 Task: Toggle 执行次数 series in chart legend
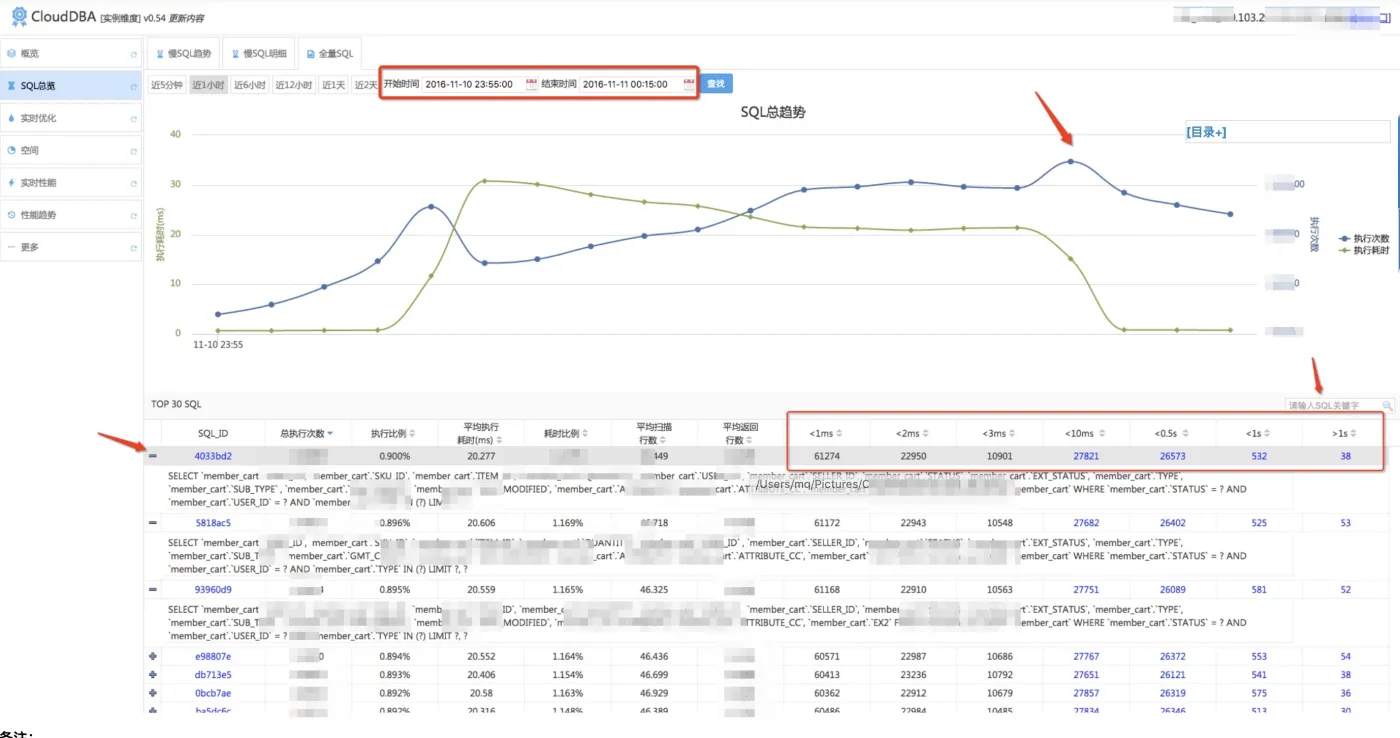point(1363,239)
